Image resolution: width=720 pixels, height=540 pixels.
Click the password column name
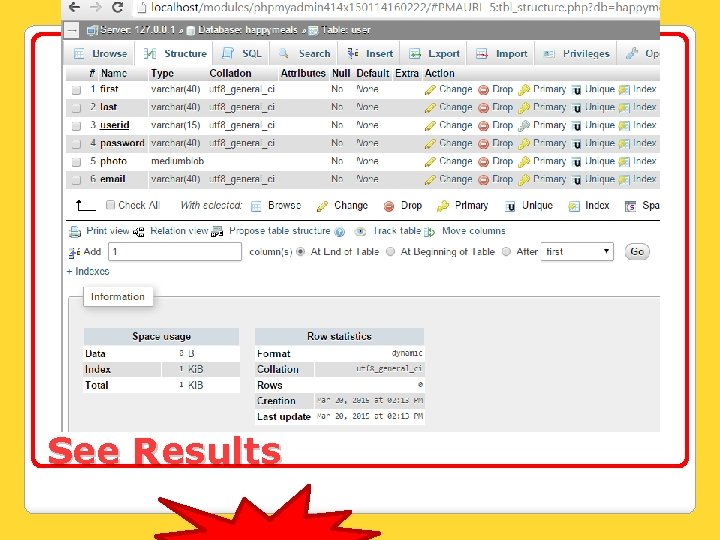point(122,143)
